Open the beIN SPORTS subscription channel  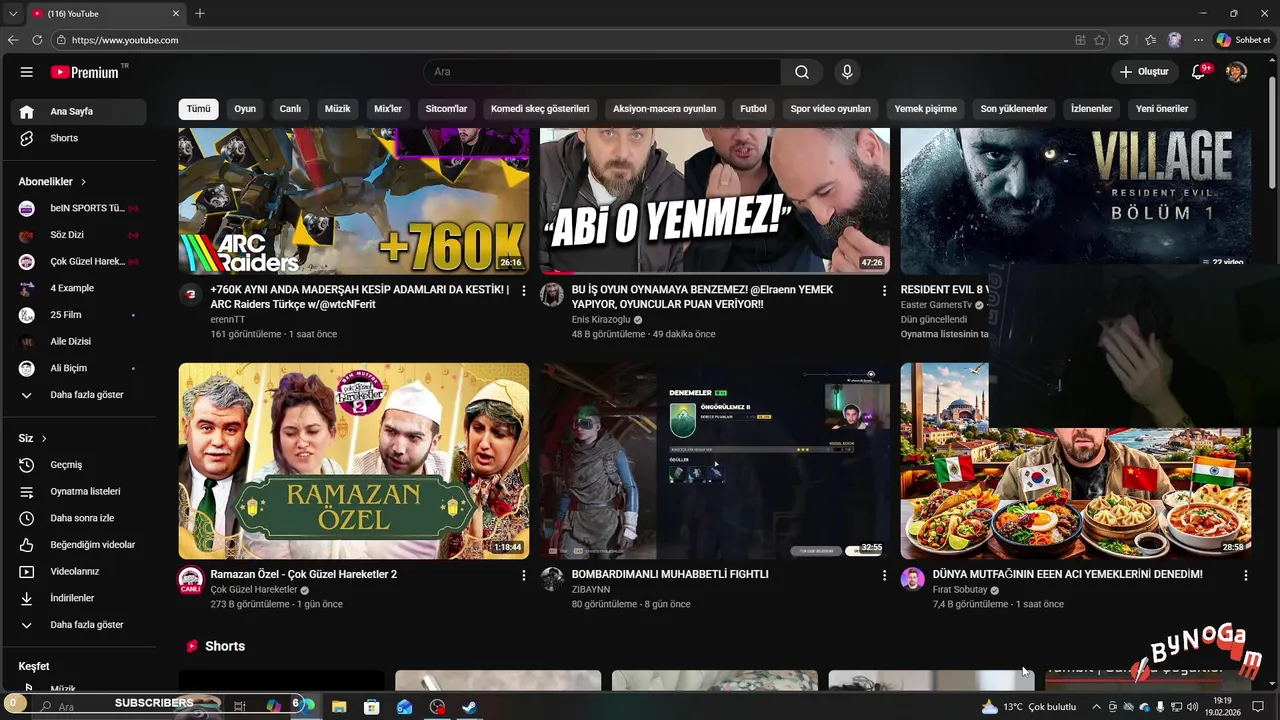click(x=79, y=208)
